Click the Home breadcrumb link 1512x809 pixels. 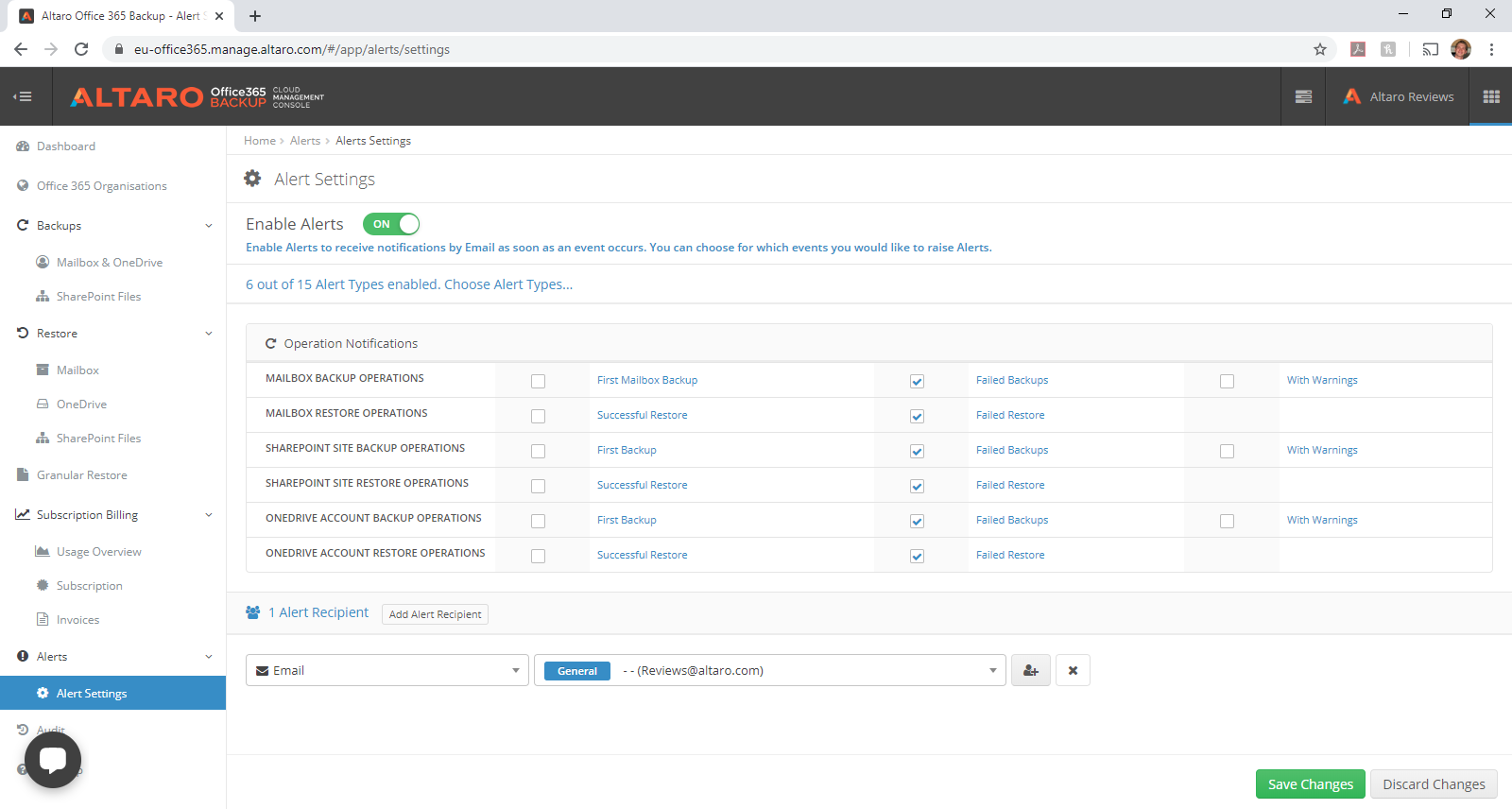[260, 141]
